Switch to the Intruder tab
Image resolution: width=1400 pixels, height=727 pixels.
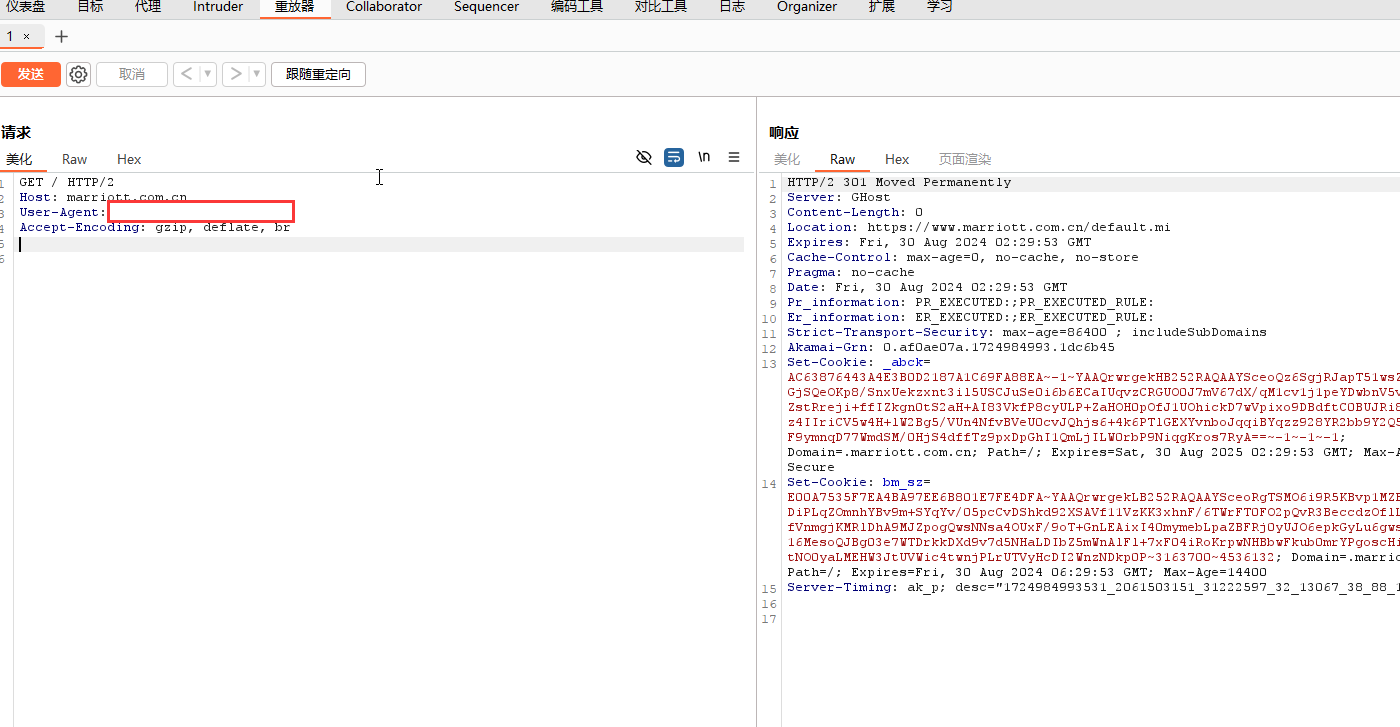[218, 6]
